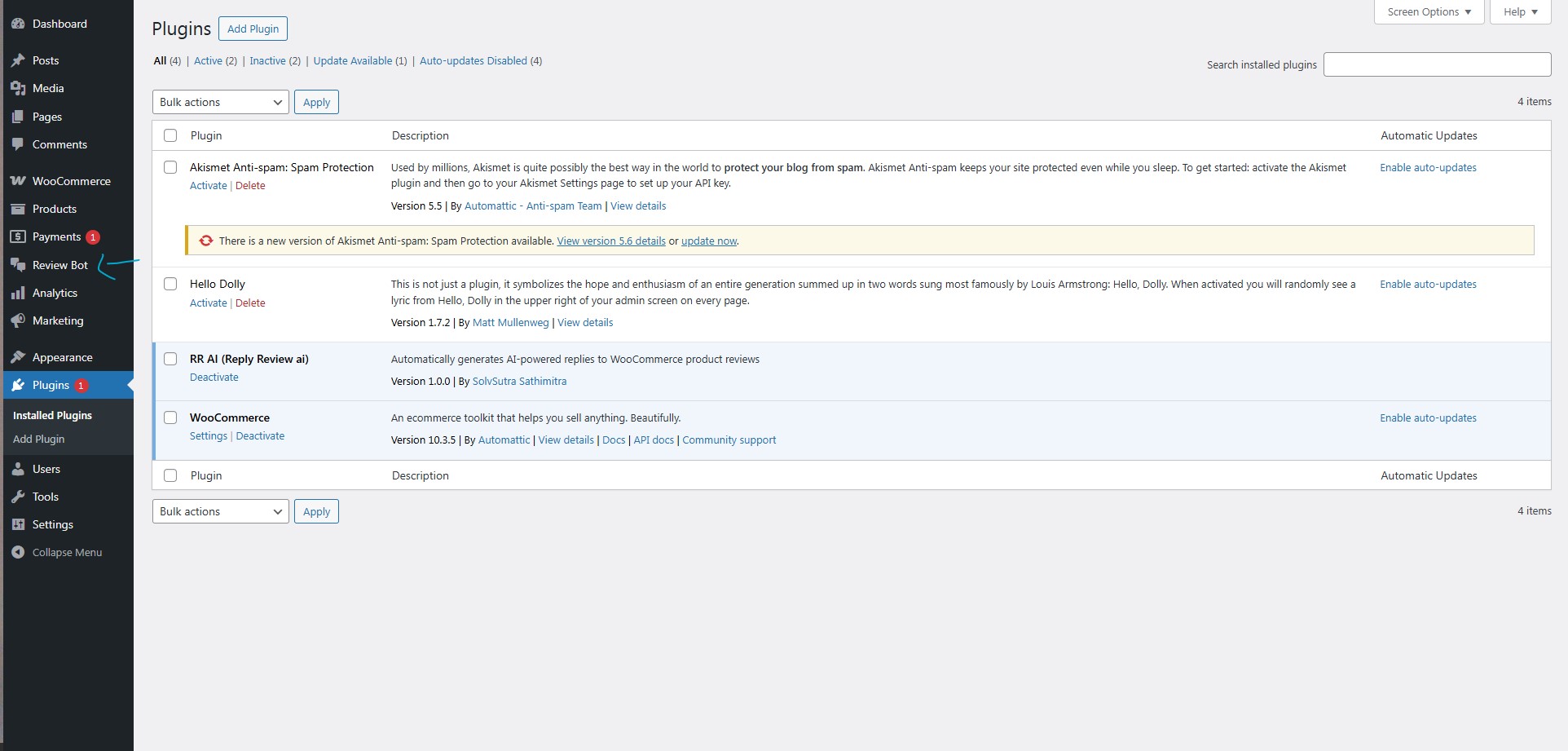Click the Tools wrench icon
This screenshot has width=1568, height=751.
click(18, 497)
